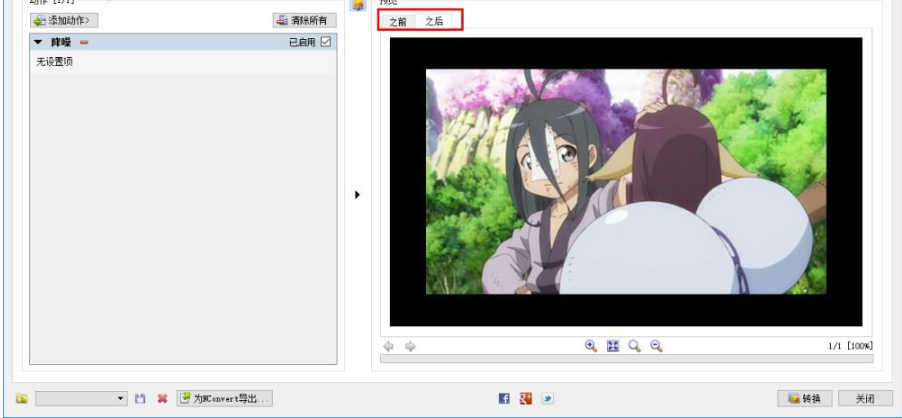The image size is (902, 418).
Task: Uncheck the 已启用 (enabled) checkbox
Action: click(326, 41)
